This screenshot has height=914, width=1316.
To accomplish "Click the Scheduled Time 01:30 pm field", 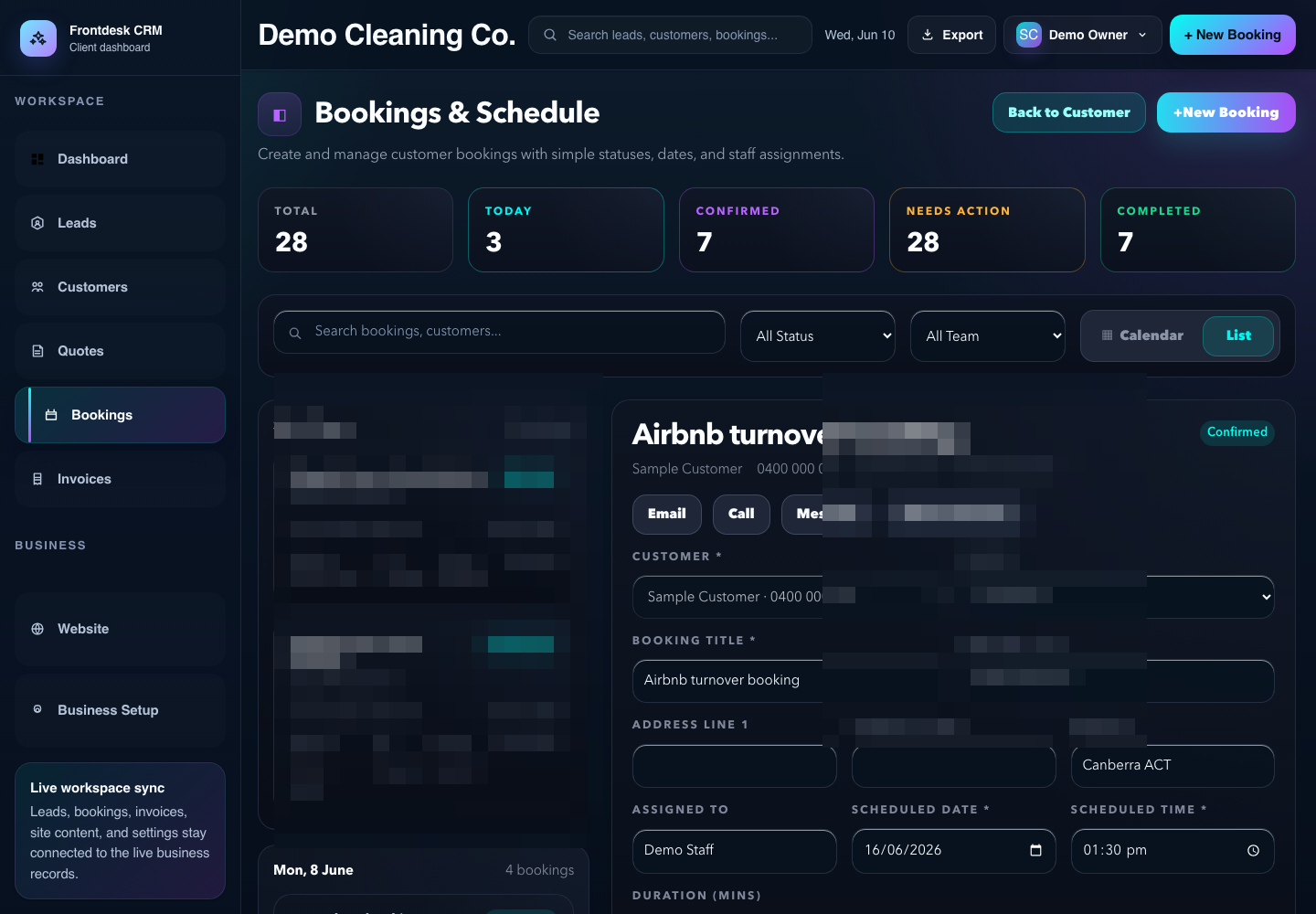I will click(x=1173, y=851).
